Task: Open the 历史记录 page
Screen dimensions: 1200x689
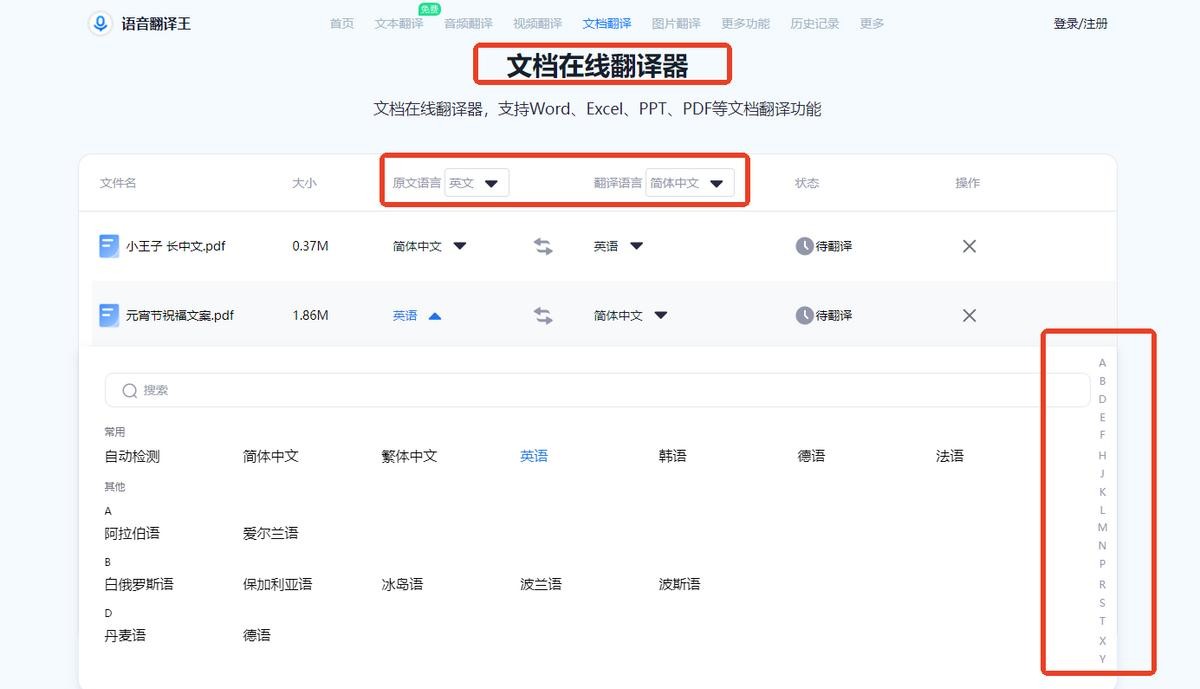Action: coord(814,23)
